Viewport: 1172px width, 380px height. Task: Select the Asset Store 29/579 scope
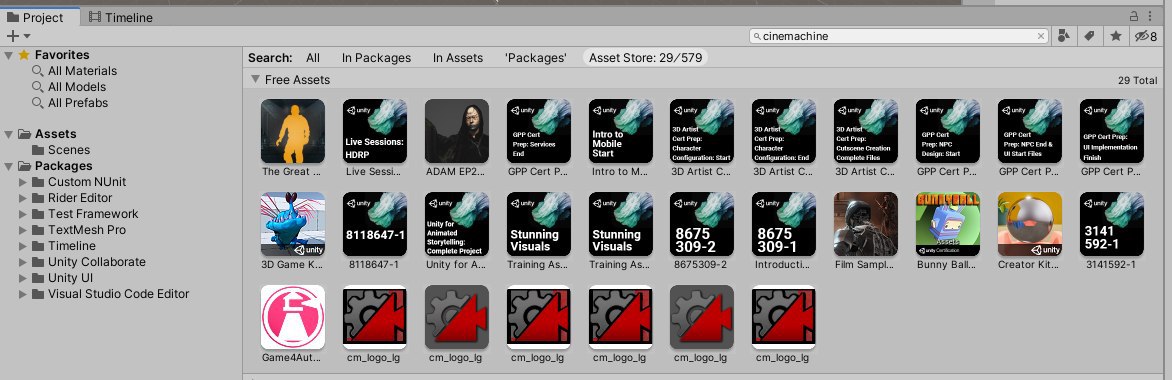[x=645, y=58]
